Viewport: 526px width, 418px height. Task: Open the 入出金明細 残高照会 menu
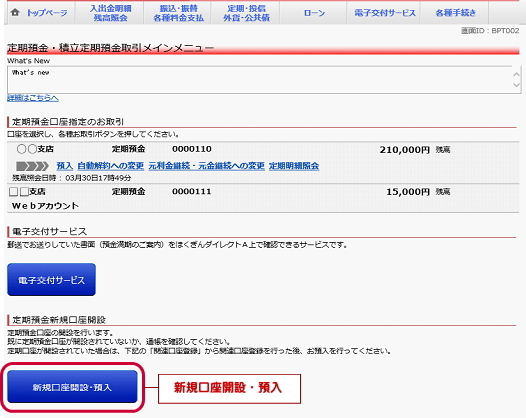(x=110, y=13)
